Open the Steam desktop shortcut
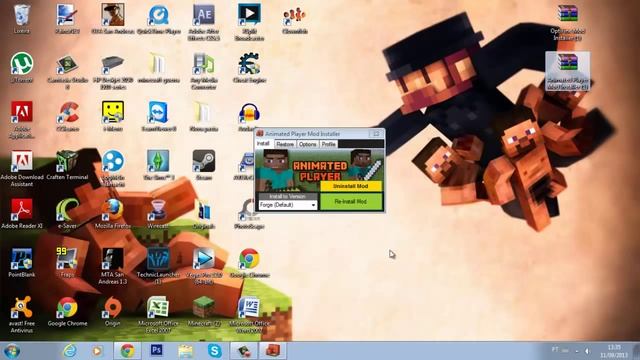The height and width of the screenshot is (360, 640). [204, 165]
